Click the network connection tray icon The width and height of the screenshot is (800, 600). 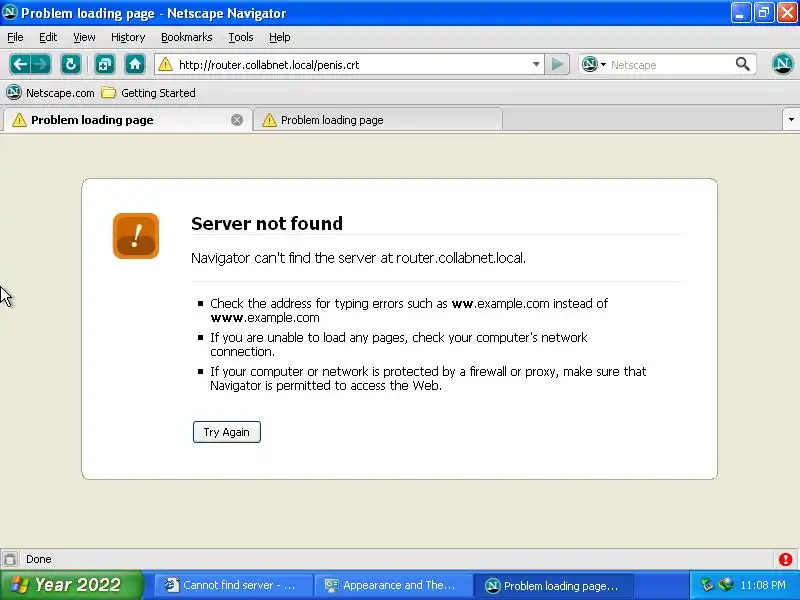(x=726, y=585)
